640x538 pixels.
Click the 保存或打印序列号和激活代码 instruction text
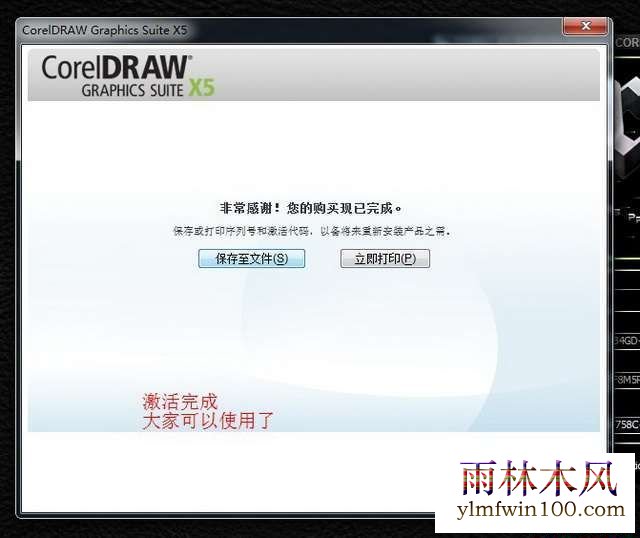312,231
